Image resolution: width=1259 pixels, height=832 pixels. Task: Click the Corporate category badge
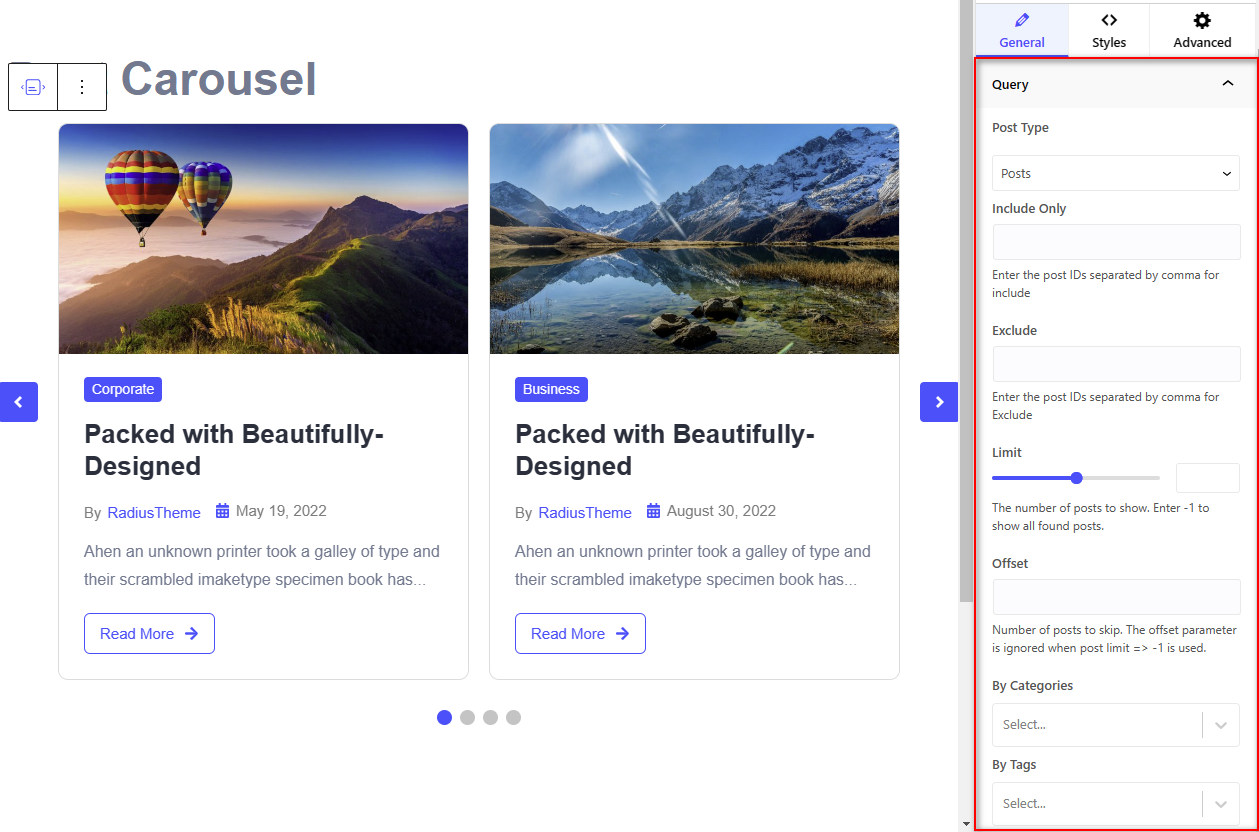coord(123,389)
